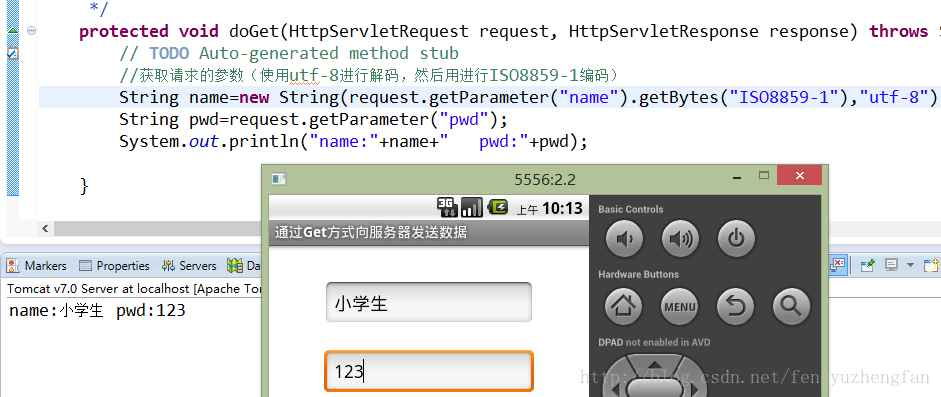Tap the emulator MENU hardware button

pos(680,306)
